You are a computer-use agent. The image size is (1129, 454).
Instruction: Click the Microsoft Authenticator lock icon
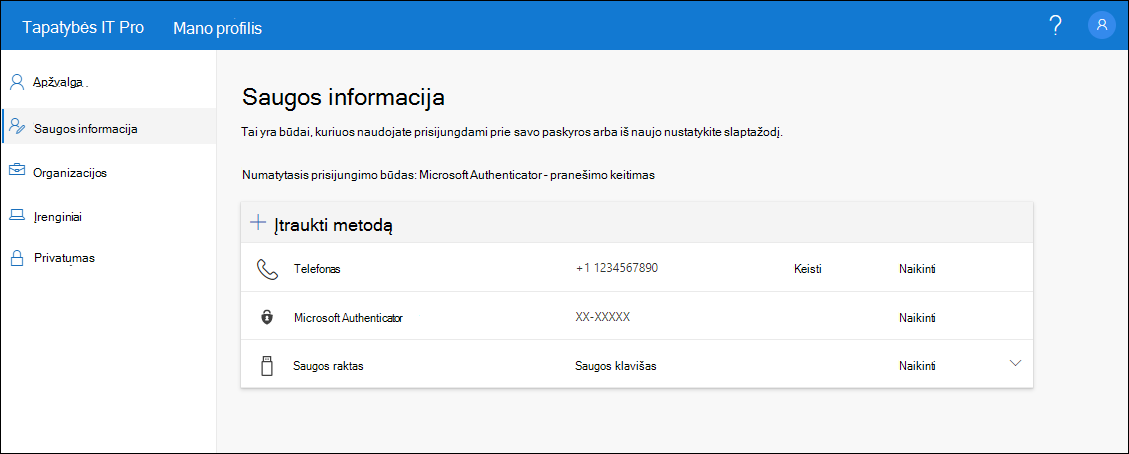[267, 317]
